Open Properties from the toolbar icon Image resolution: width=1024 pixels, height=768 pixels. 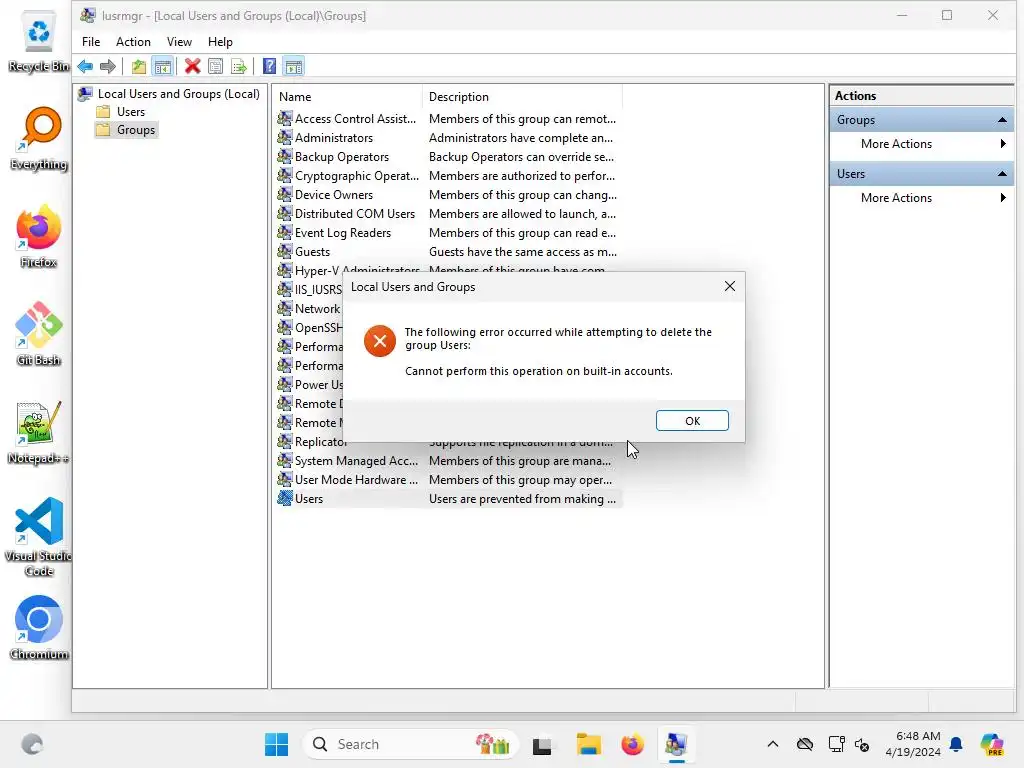[216, 66]
